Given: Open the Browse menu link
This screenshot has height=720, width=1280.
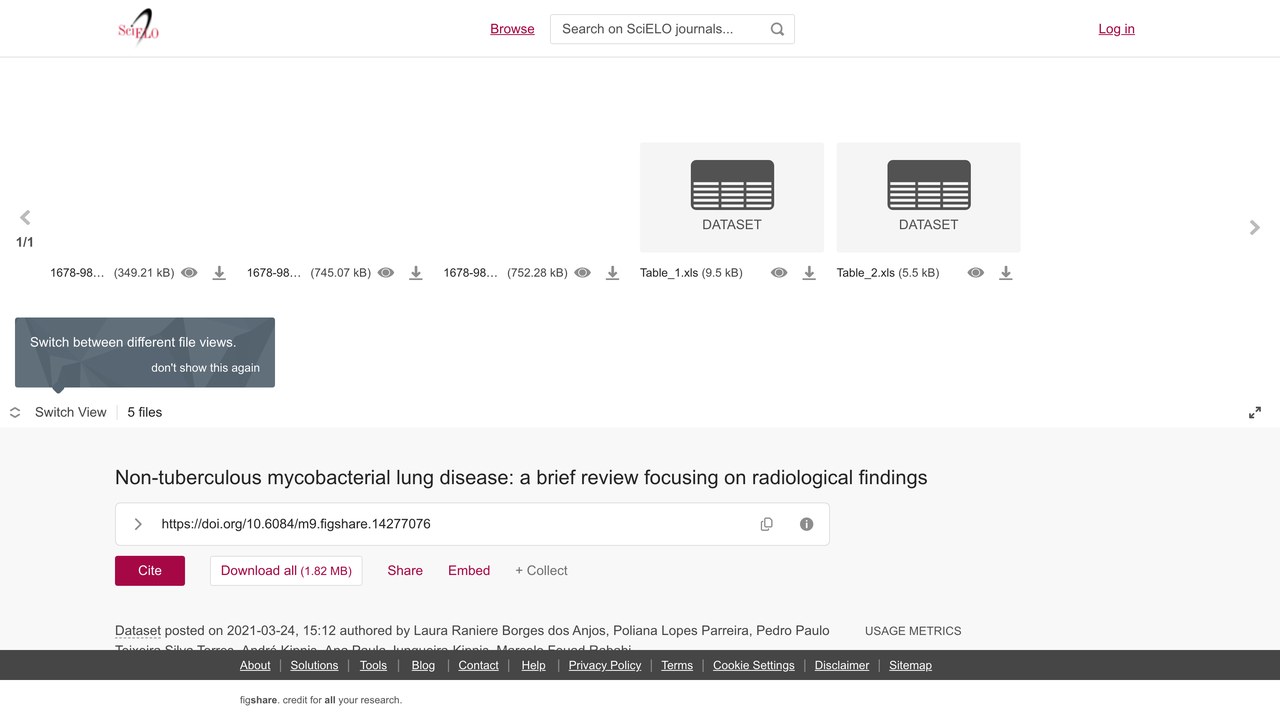Looking at the screenshot, I should [x=512, y=29].
